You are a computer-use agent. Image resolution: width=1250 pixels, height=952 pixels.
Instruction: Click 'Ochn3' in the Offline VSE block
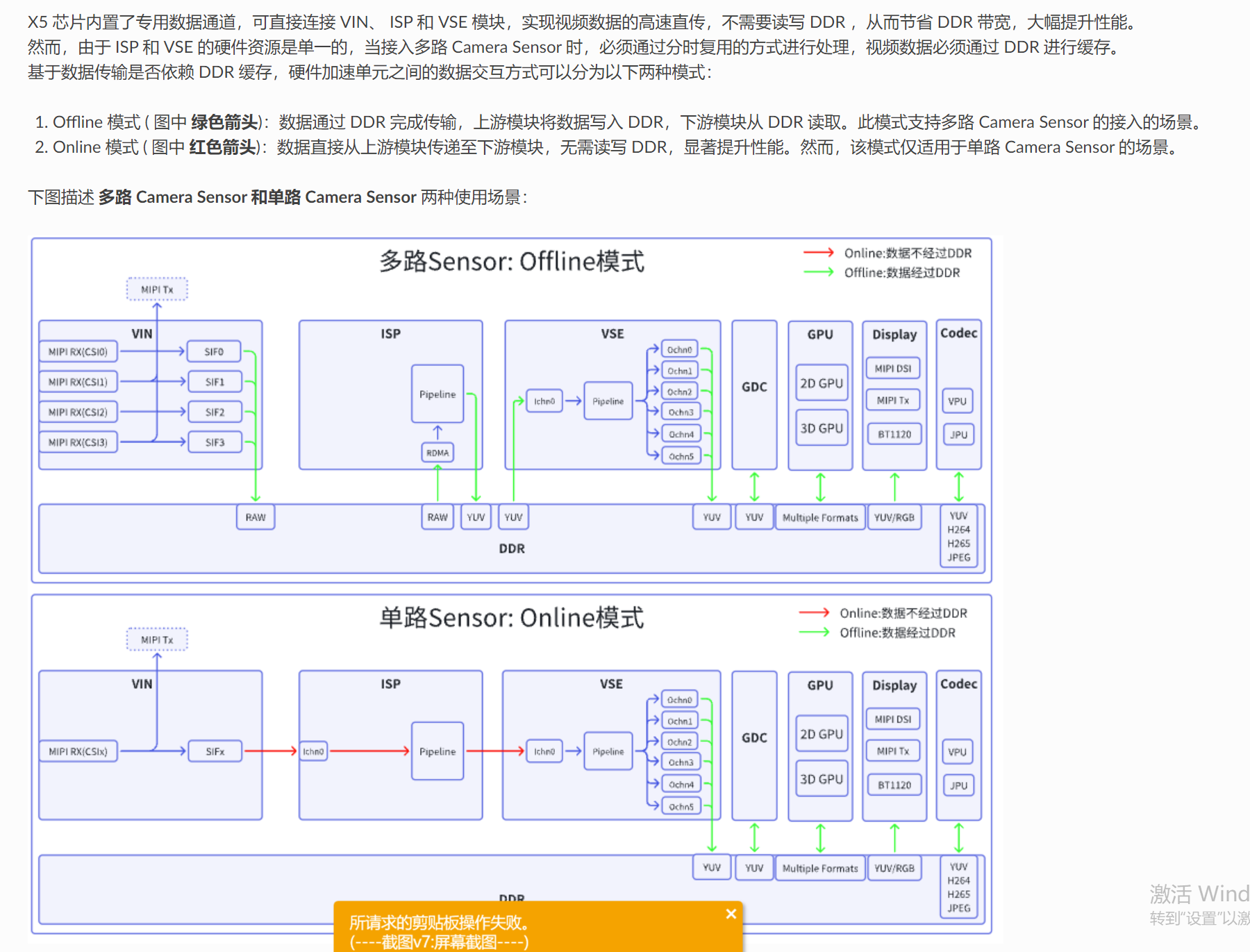point(681,412)
